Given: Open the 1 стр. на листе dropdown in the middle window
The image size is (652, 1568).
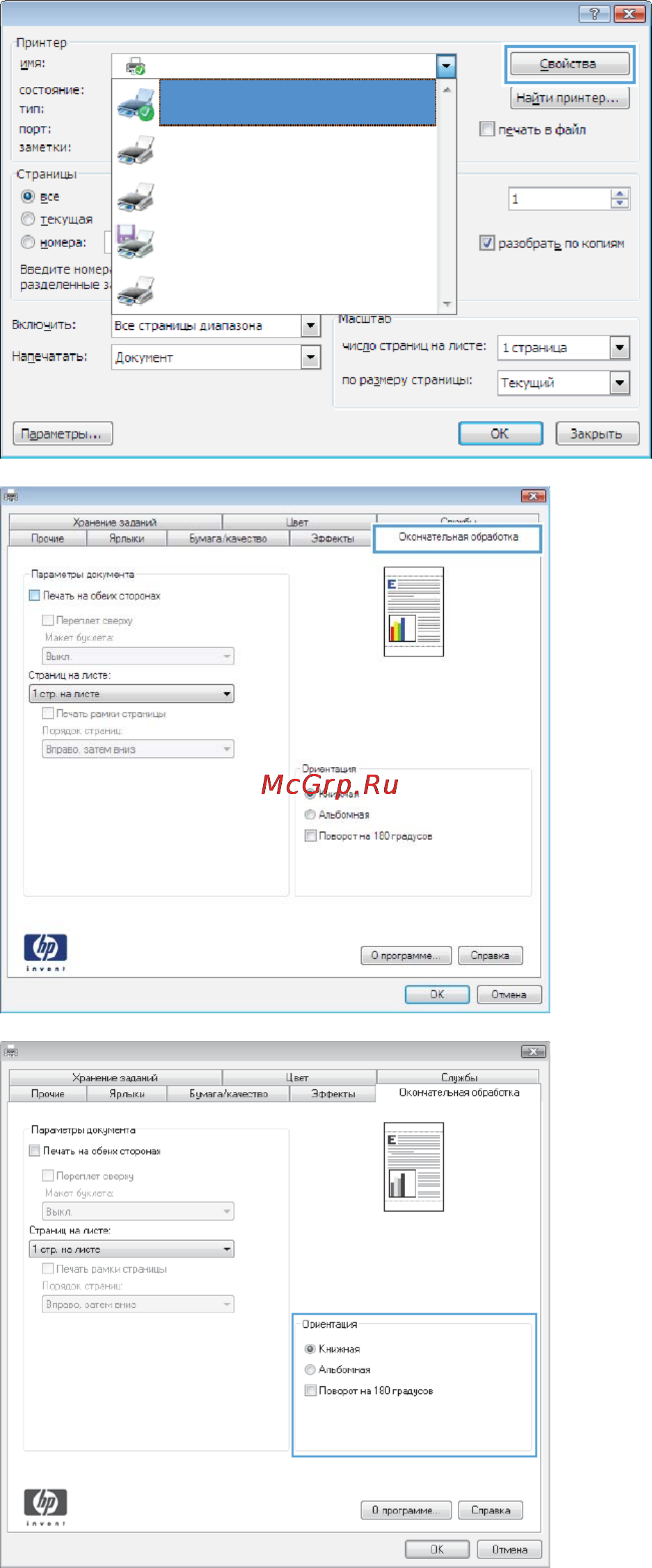Looking at the screenshot, I should point(132,694).
